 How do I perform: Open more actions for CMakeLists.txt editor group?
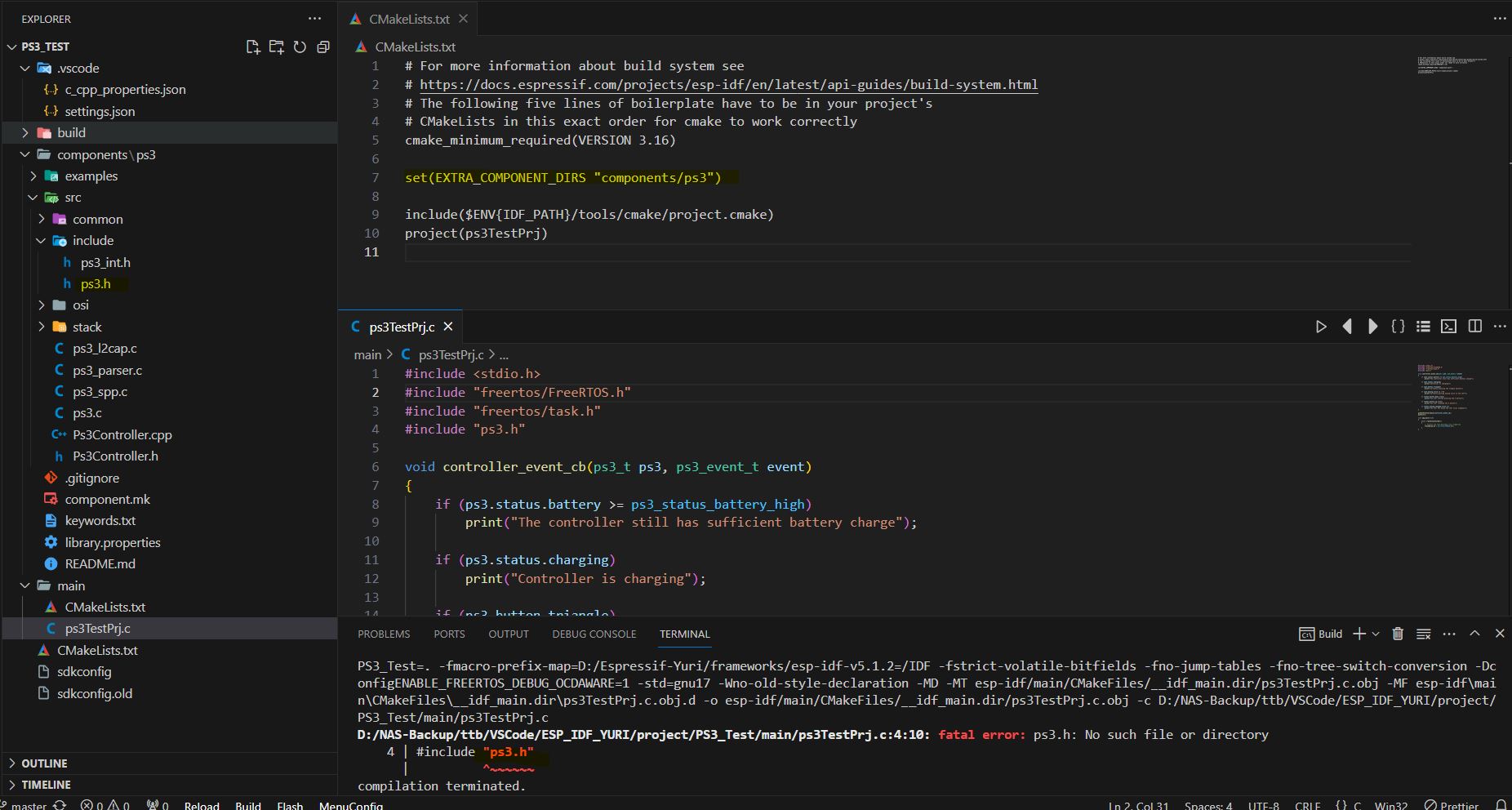point(1500,18)
